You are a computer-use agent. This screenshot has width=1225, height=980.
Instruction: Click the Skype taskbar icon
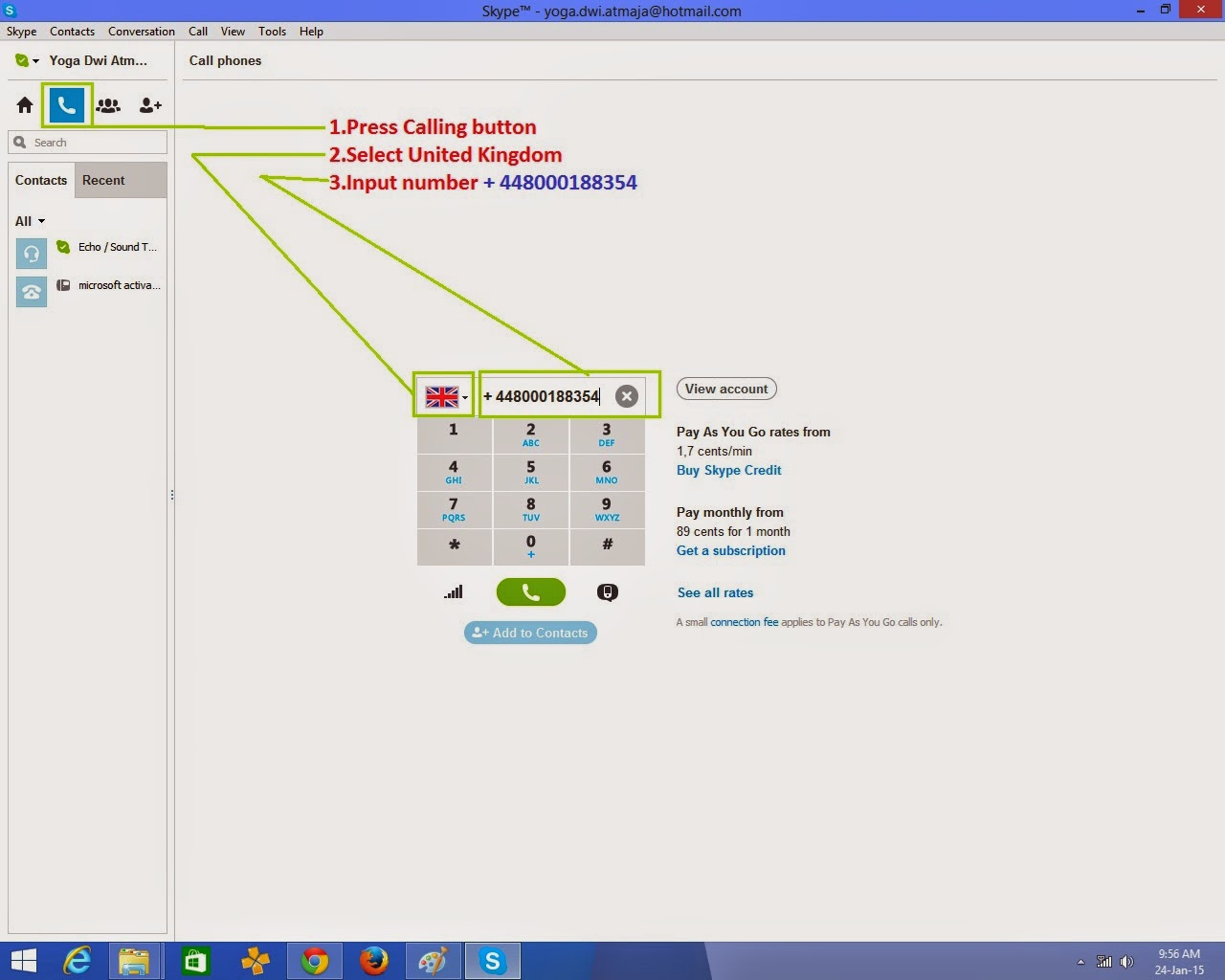click(493, 961)
